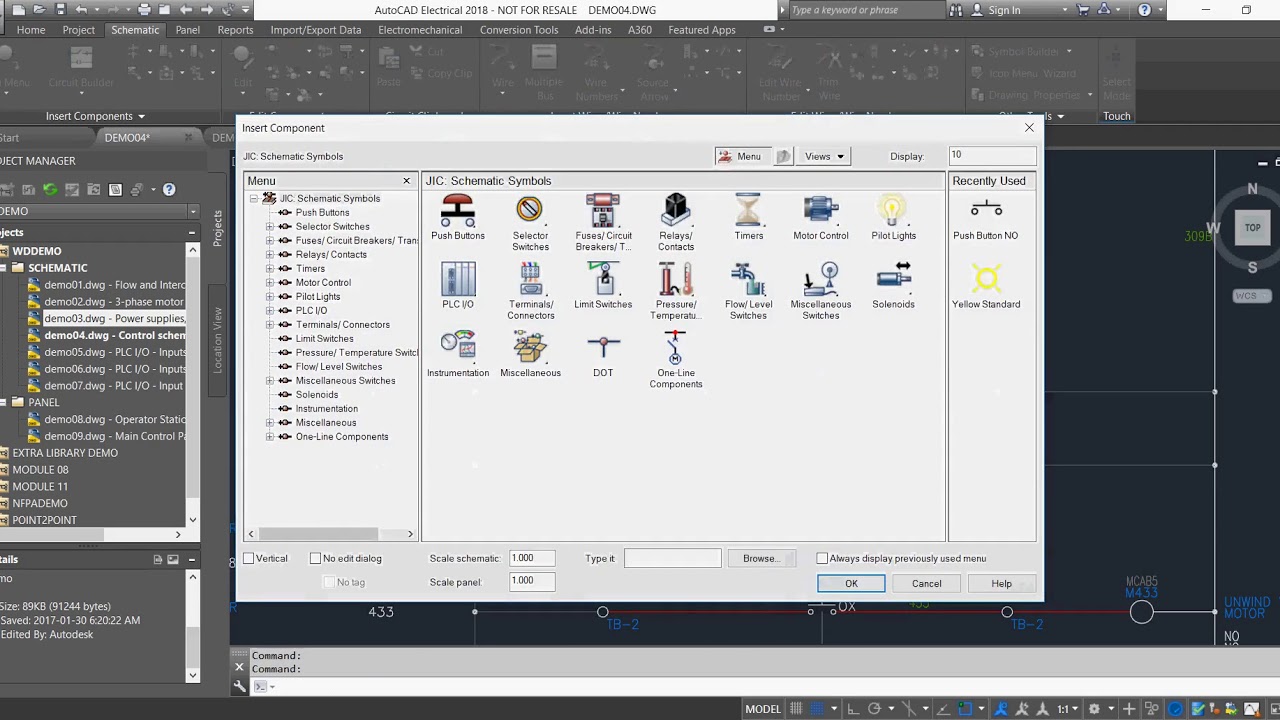Screen dimensions: 1280x720
Task: Pick recently used Push Button NO
Action: (986, 218)
